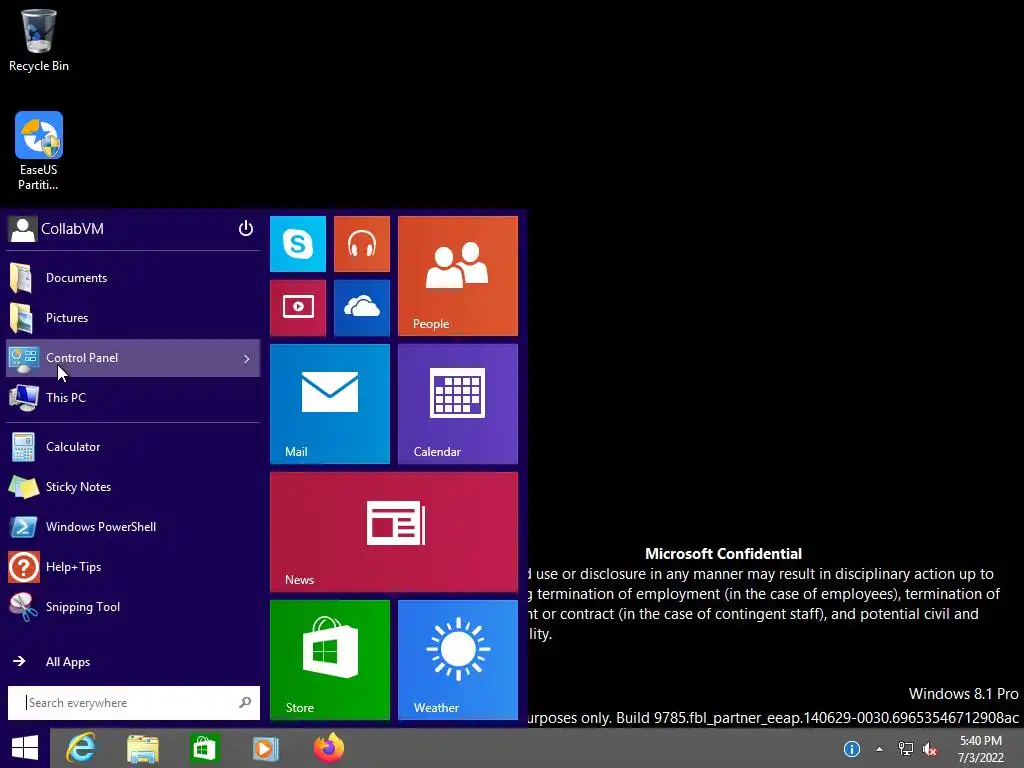Open the Weather tile
The height and width of the screenshot is (768, 1024).
click(458, 660)
